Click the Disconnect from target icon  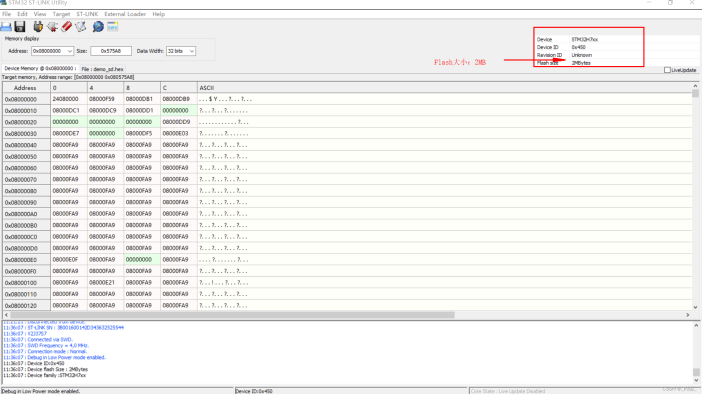coord(52,27)
